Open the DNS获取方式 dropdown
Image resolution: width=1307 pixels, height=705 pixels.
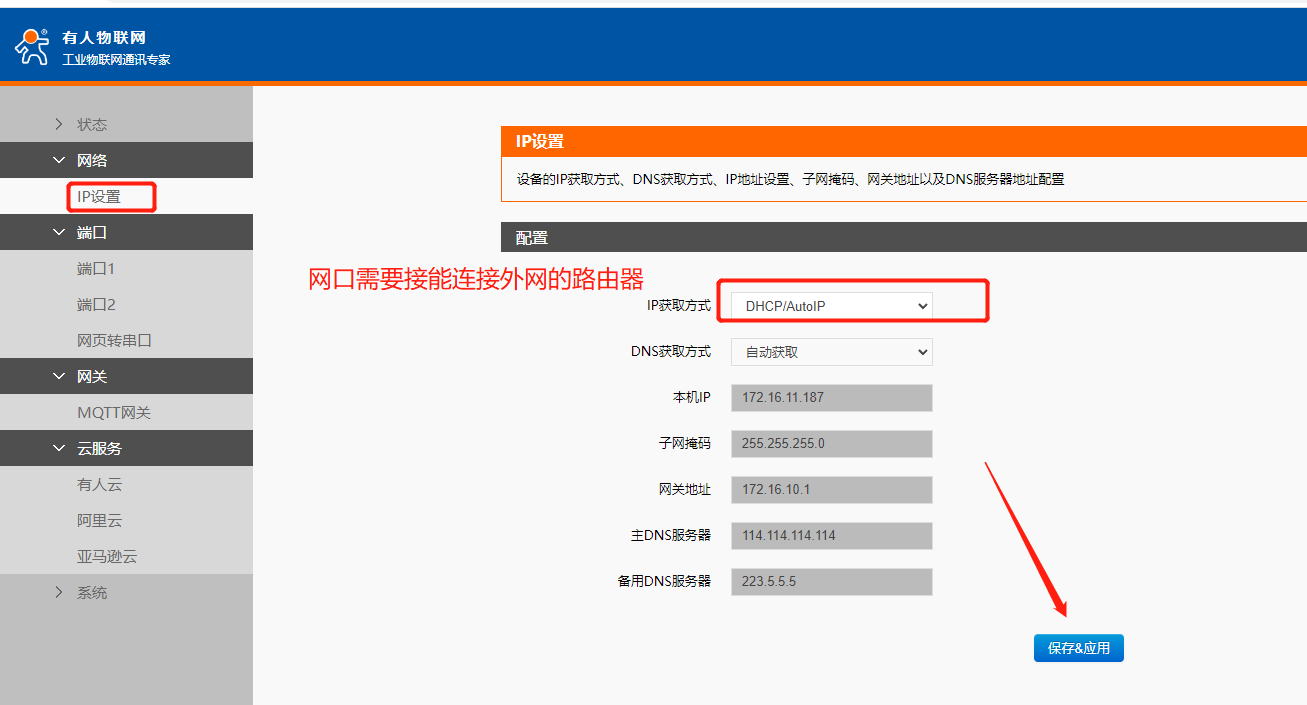pyautogui.click(x=831, y=352)
